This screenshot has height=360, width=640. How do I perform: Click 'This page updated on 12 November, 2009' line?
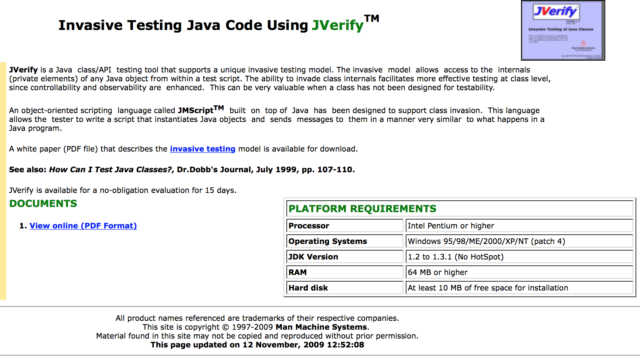pos(257,345)
